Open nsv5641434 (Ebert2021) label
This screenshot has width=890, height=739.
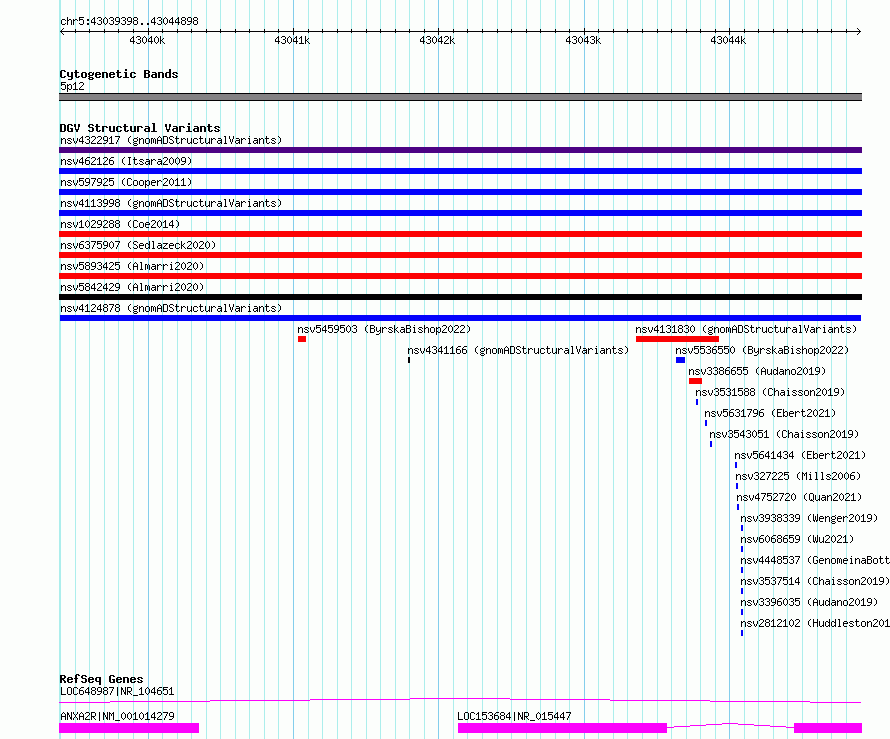point(800,455)
